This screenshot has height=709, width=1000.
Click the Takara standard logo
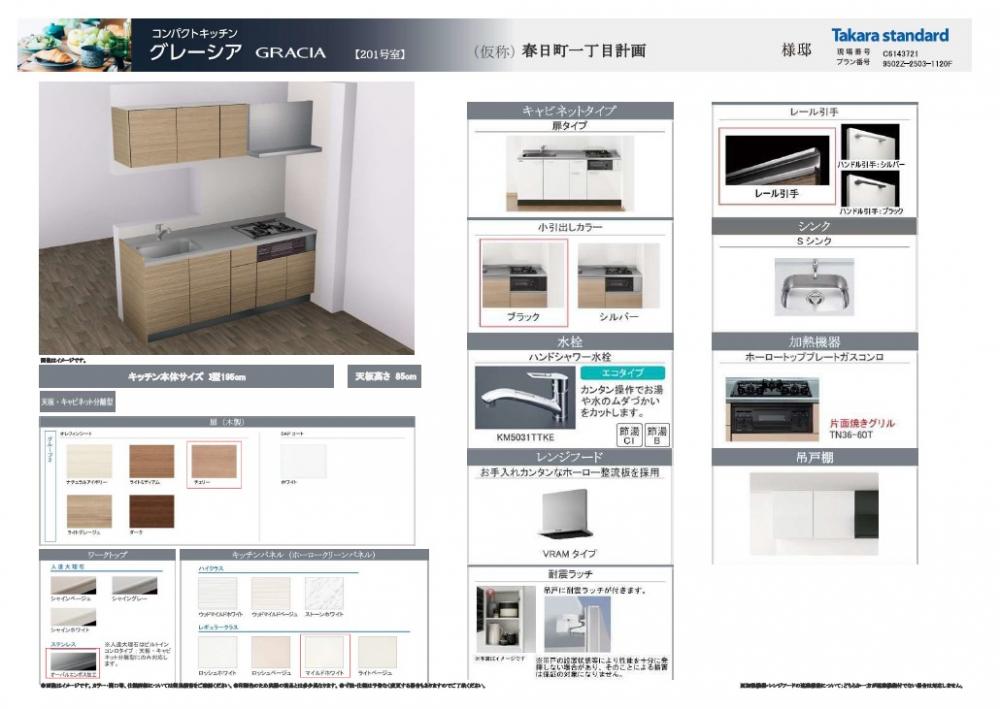(890, 35)
